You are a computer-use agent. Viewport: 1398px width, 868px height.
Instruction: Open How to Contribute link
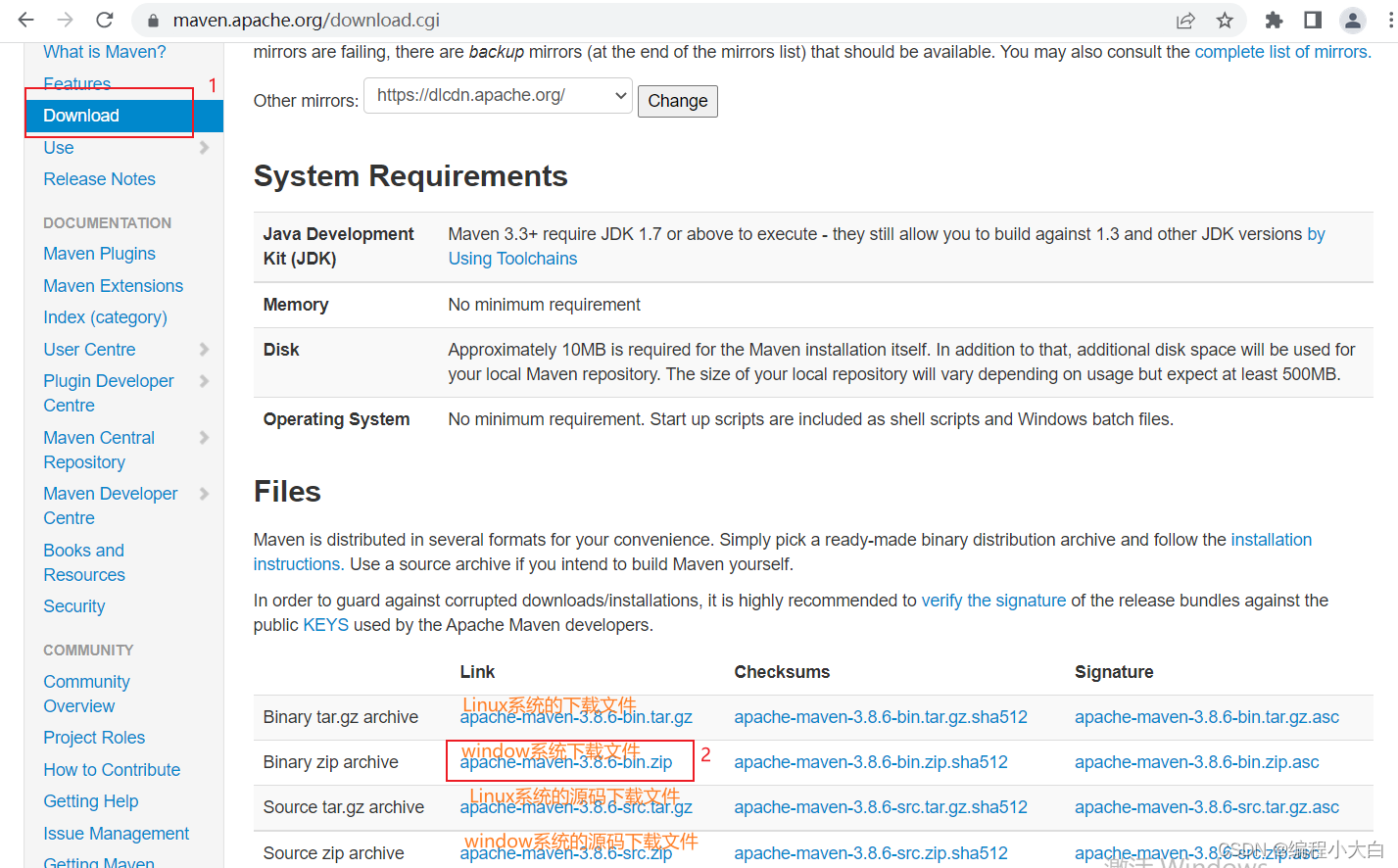pyautogui.click(x=112, y=770)
